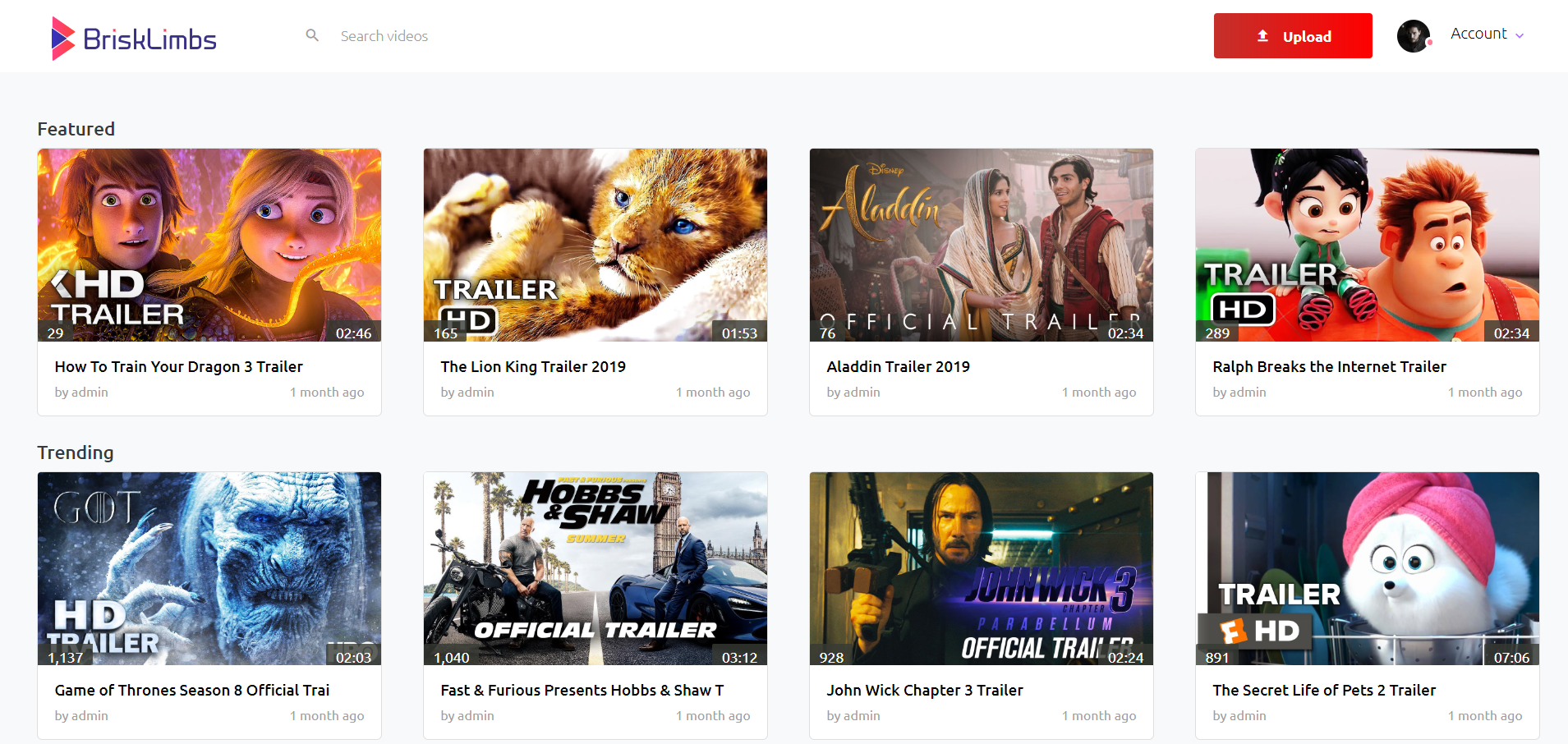Image resolution: width=1568 pixels, height=744 pixels.
Task: Click the Trending section heading
Action: [x=76, y=452]
